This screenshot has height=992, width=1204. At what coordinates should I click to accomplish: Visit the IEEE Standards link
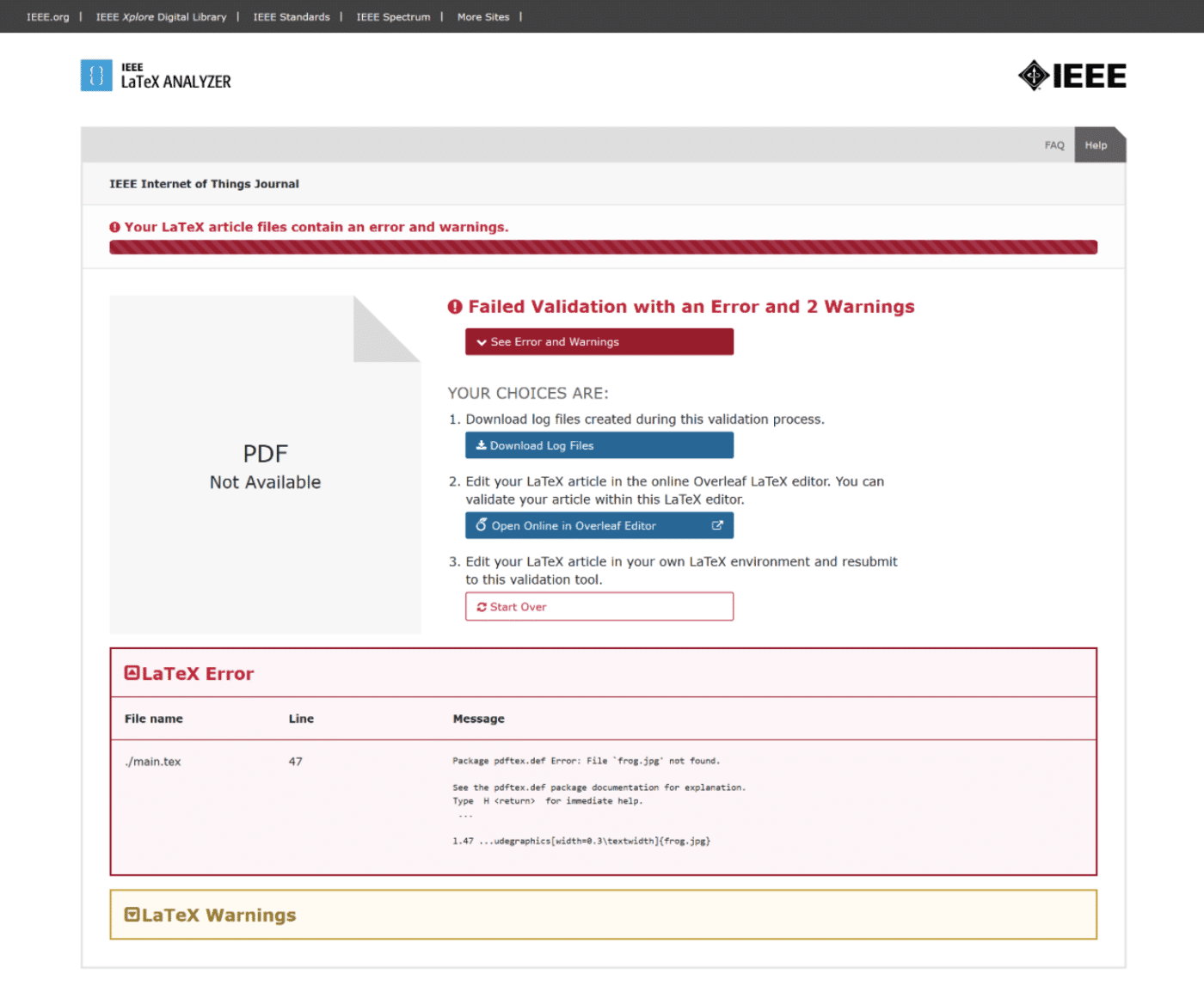pos(292,17)
